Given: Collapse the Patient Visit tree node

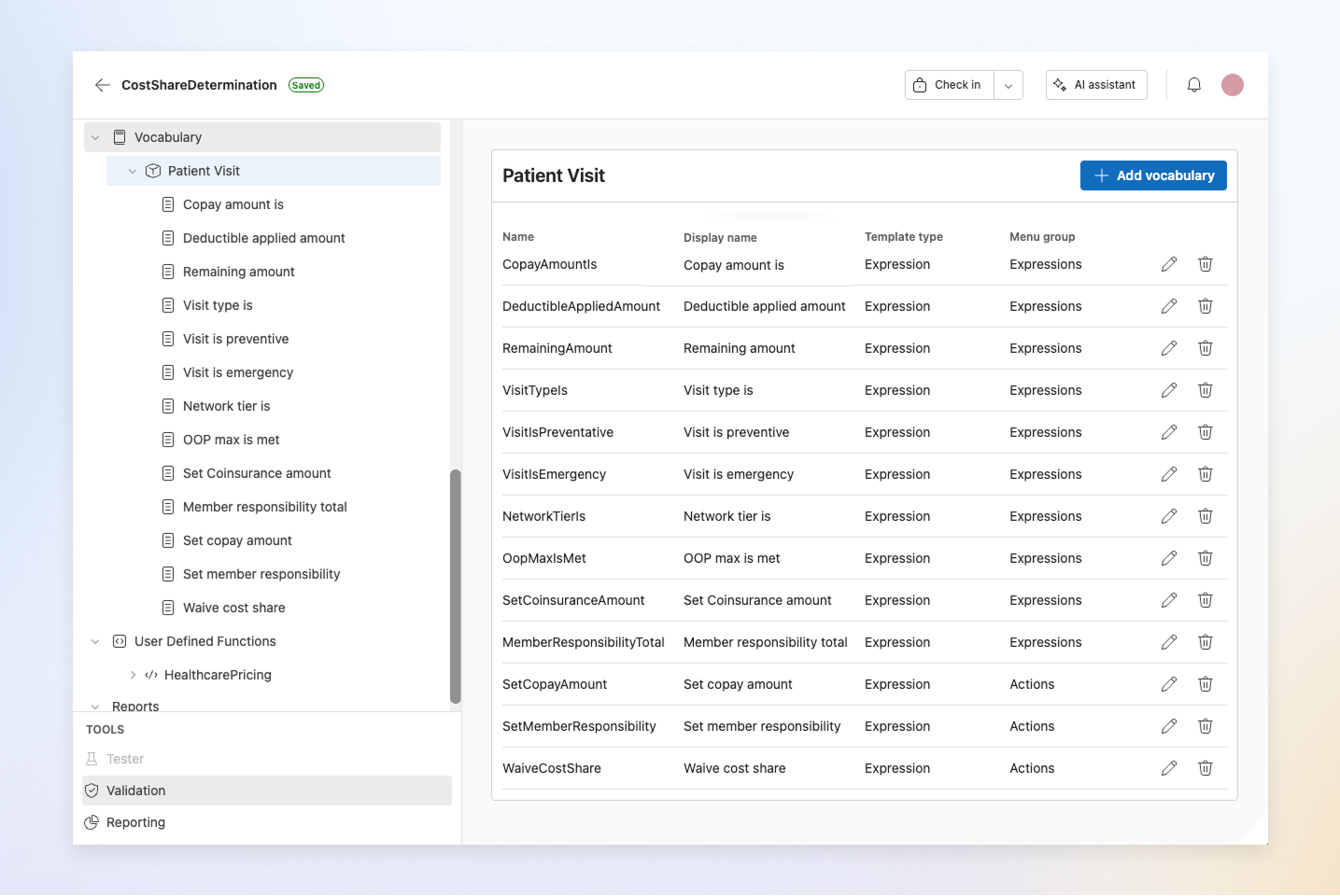Looking at the screenshot, I should coord(132,171).
